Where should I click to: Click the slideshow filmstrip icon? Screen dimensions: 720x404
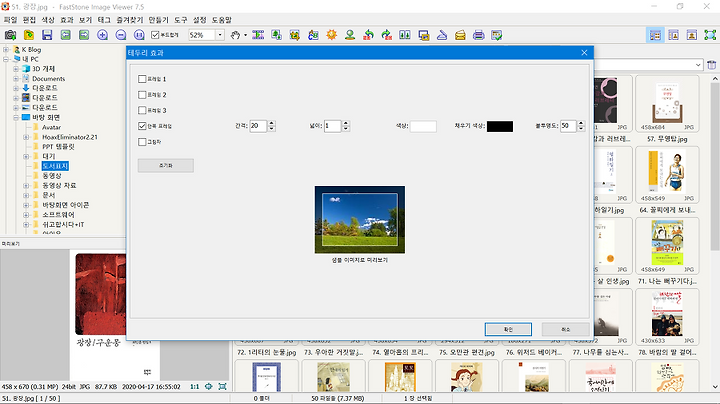(258, 35)
